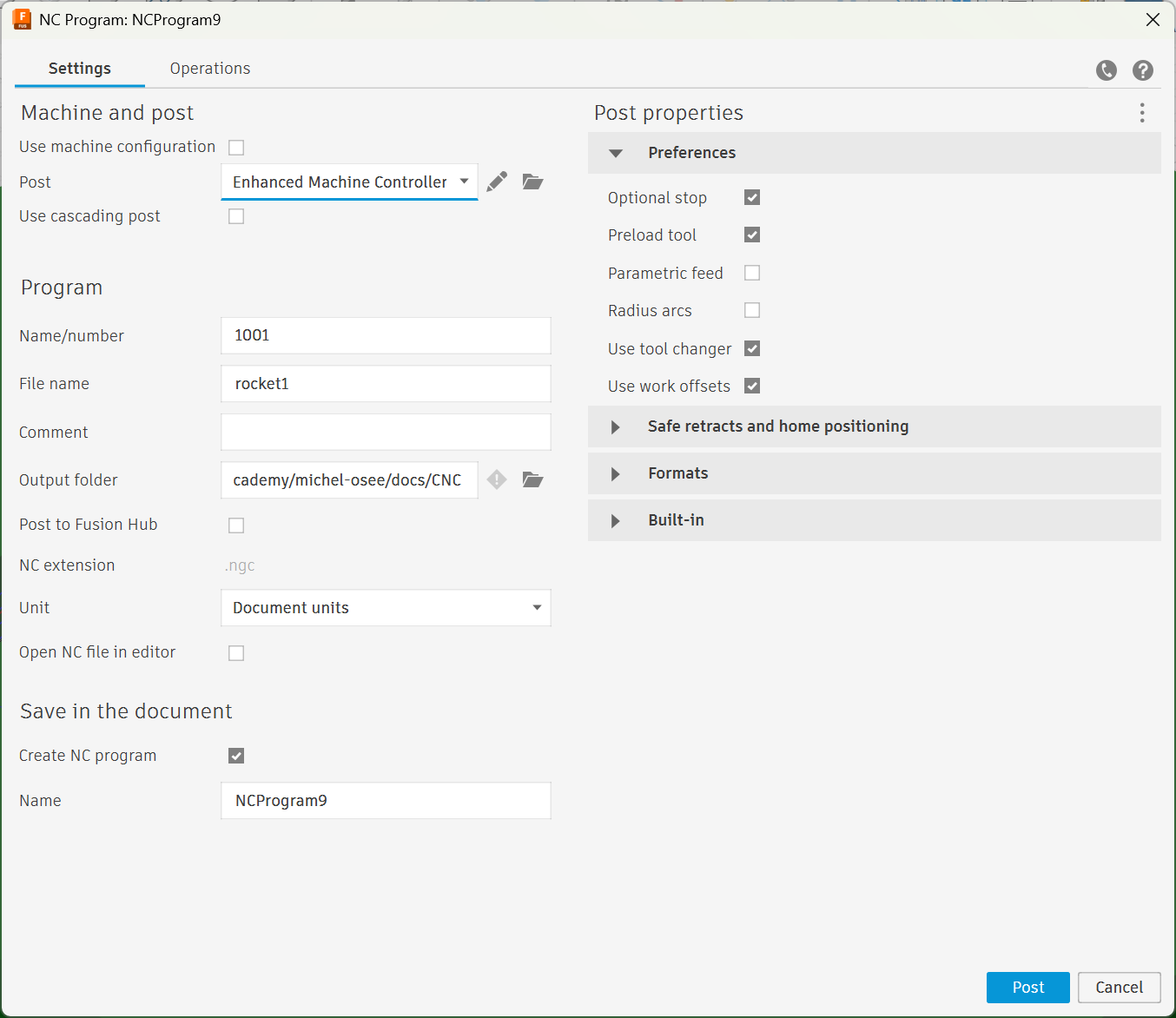
Task: Open Document units dropdown
Action: click(x=386, y=608)
